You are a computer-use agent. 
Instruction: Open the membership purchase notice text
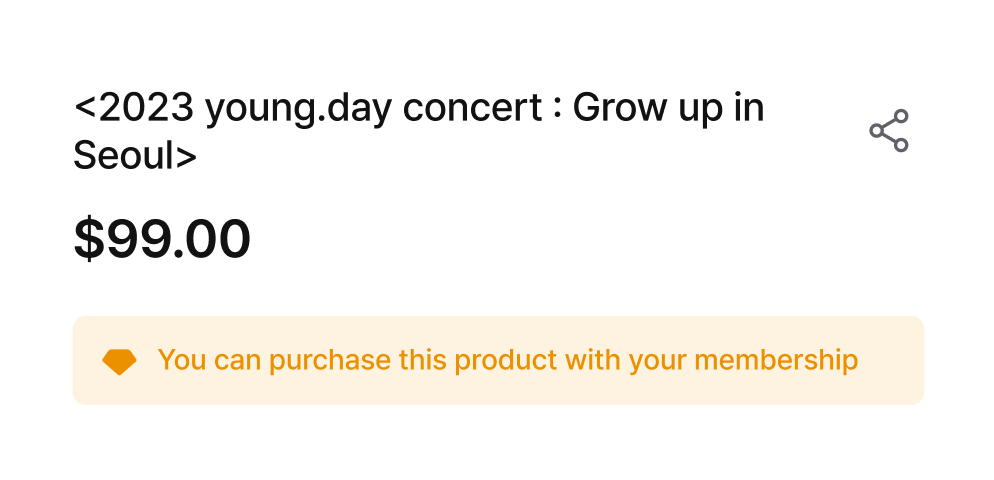pos(508,360)
